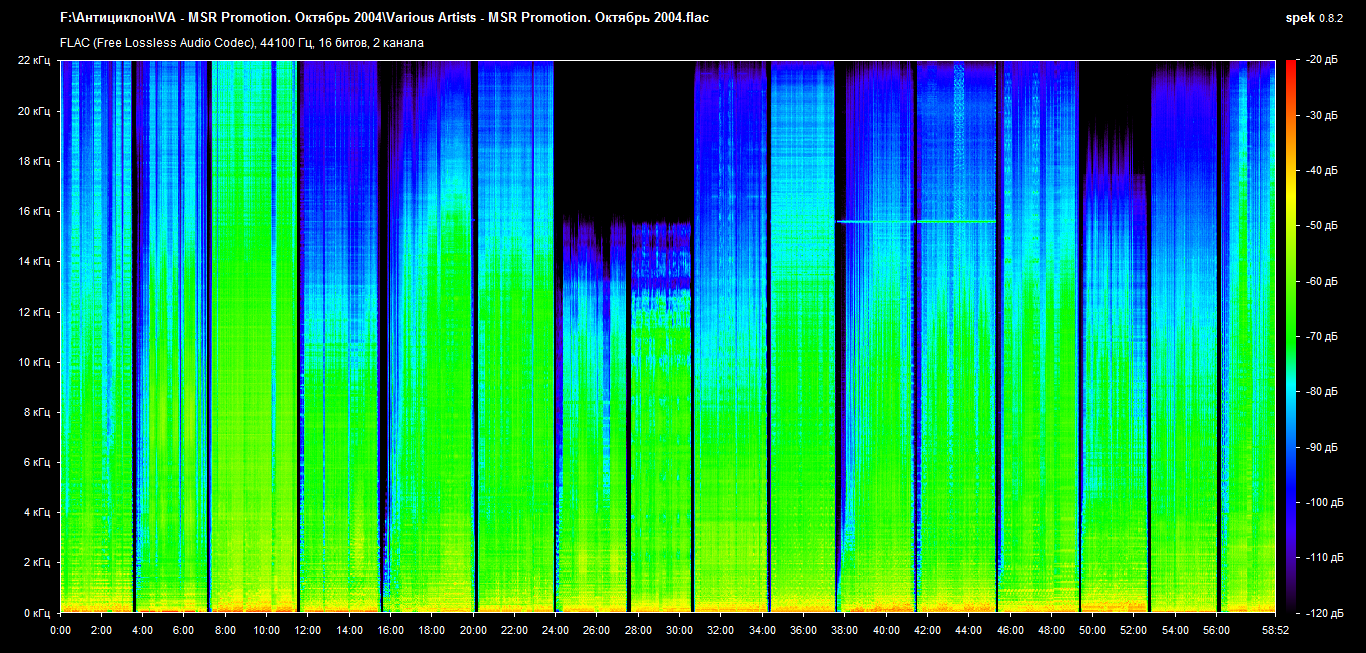This screenshot has height=653, width=1366.
Task: Click the 58:52 end time label
Action: click(1276, 631)
